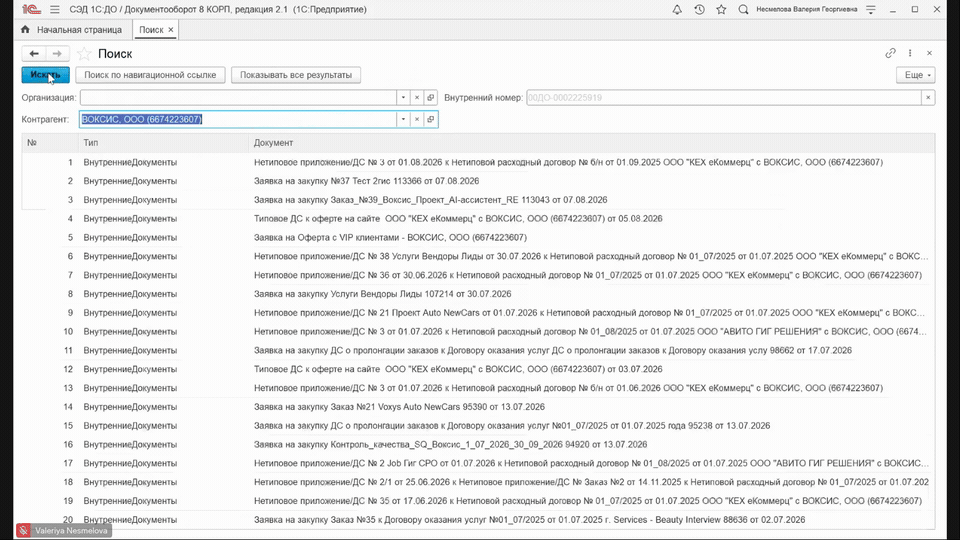Navigate back with the left arrow
Viewport: 960px width, 540px height.
coord(34,54)
